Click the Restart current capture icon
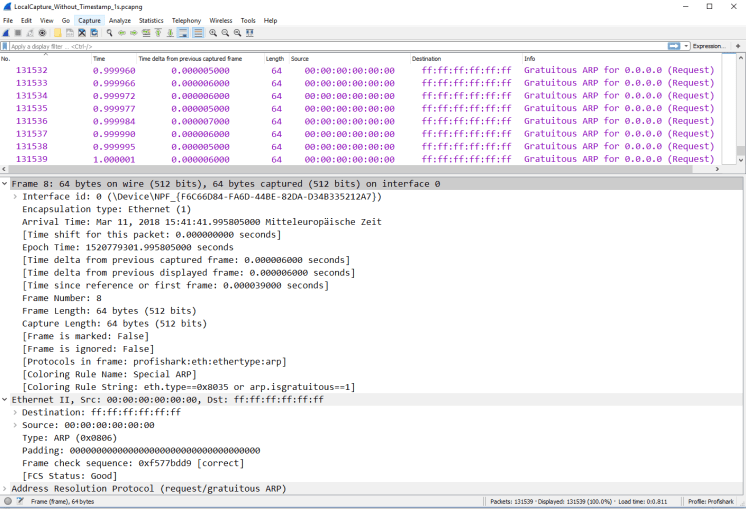746x509 pixels. [30, 33]
